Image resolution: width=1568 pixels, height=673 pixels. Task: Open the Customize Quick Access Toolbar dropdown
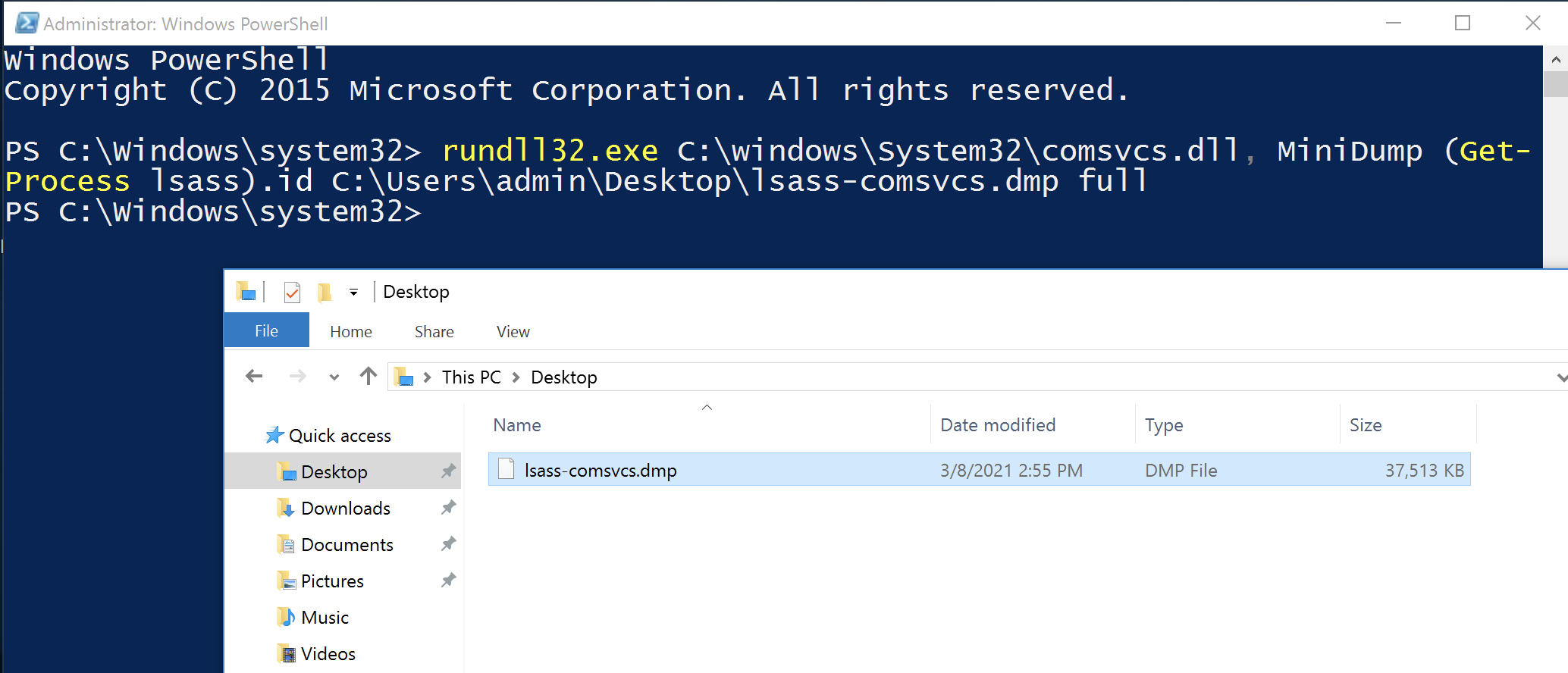pos(353,292)
